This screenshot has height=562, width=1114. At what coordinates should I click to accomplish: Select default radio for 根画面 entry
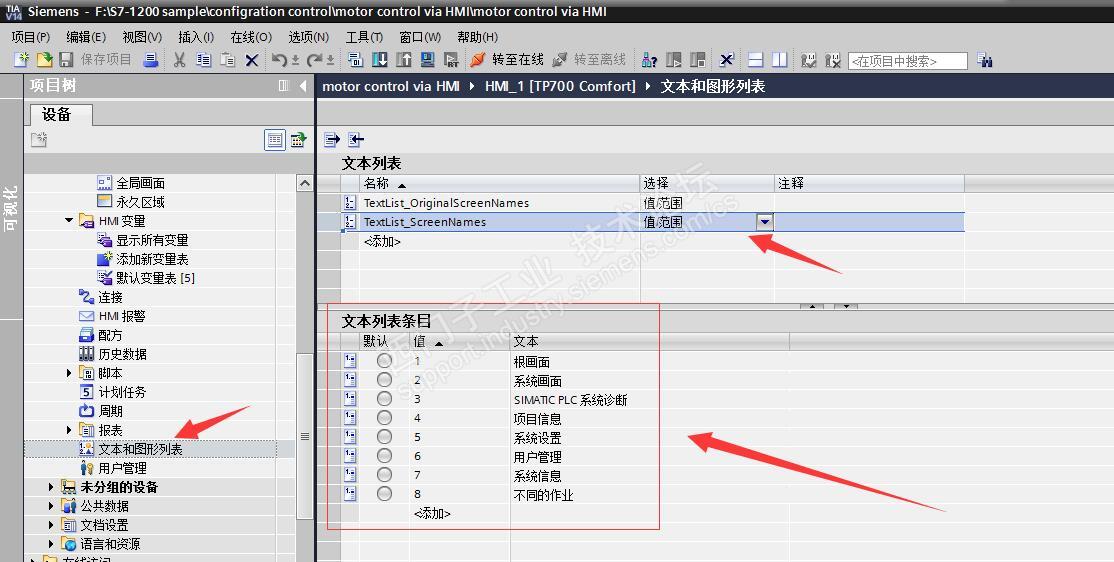tap(384, 361)
